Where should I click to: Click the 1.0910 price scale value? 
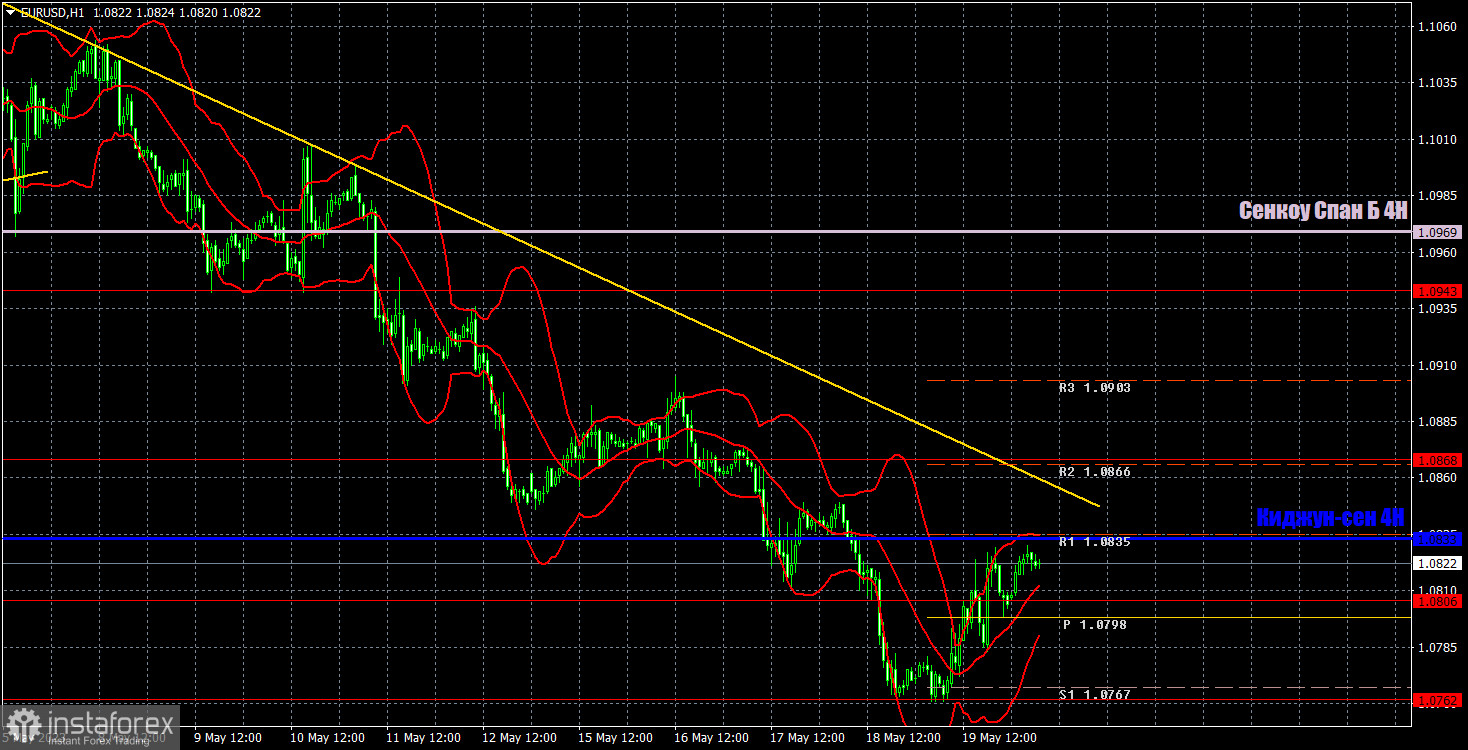tap(1437, 366)
